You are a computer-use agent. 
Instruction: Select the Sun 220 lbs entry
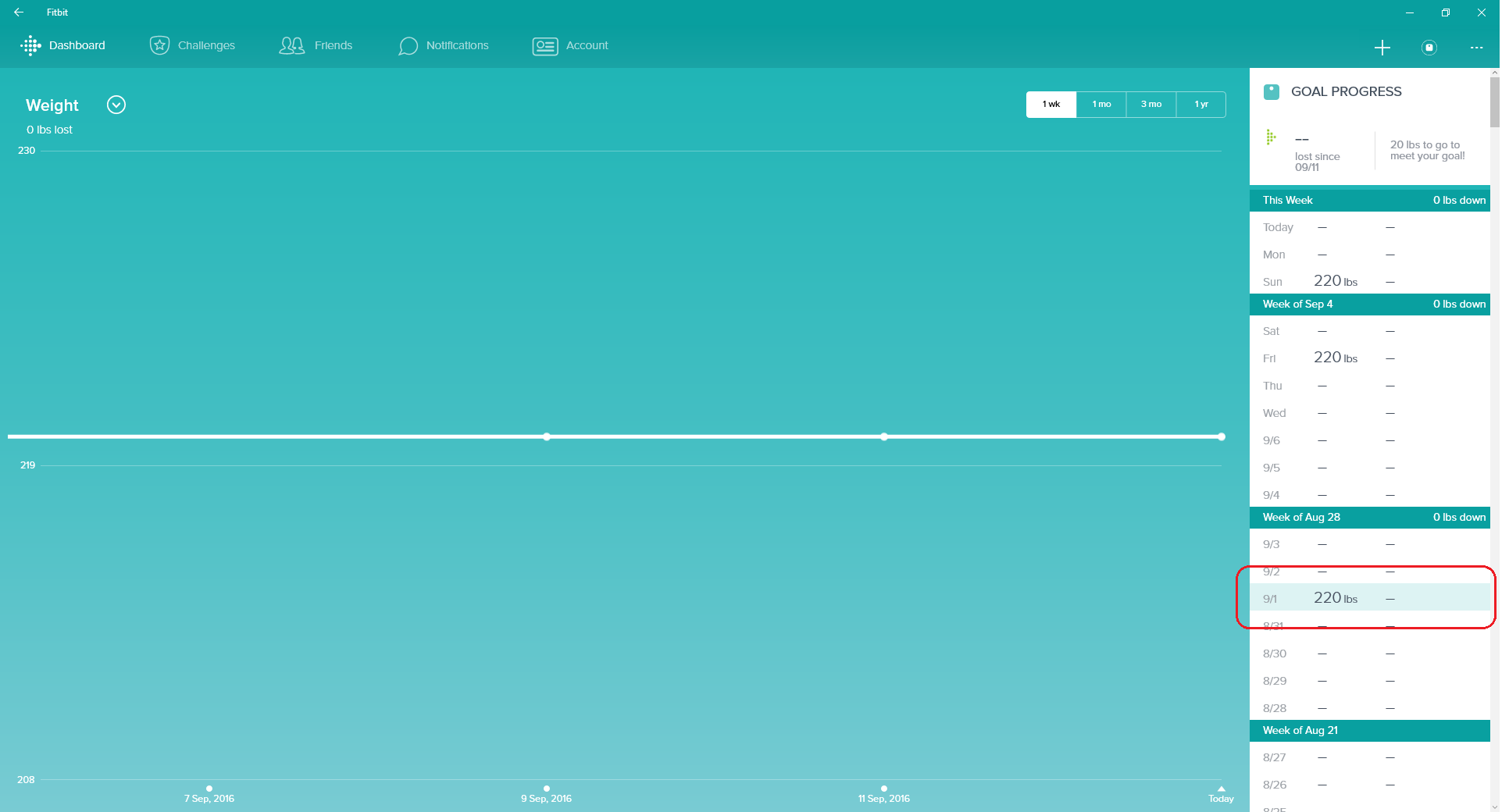(1369, 281)
